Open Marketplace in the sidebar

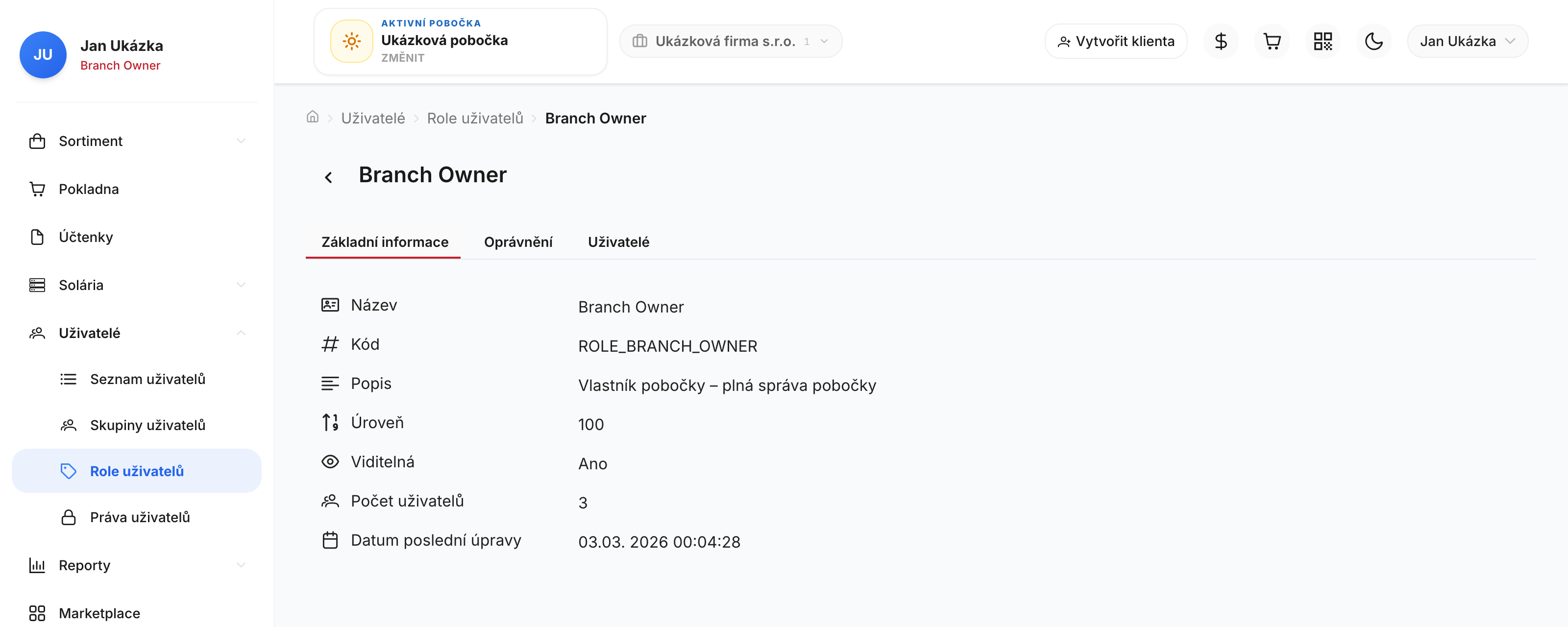pos(137,613)
